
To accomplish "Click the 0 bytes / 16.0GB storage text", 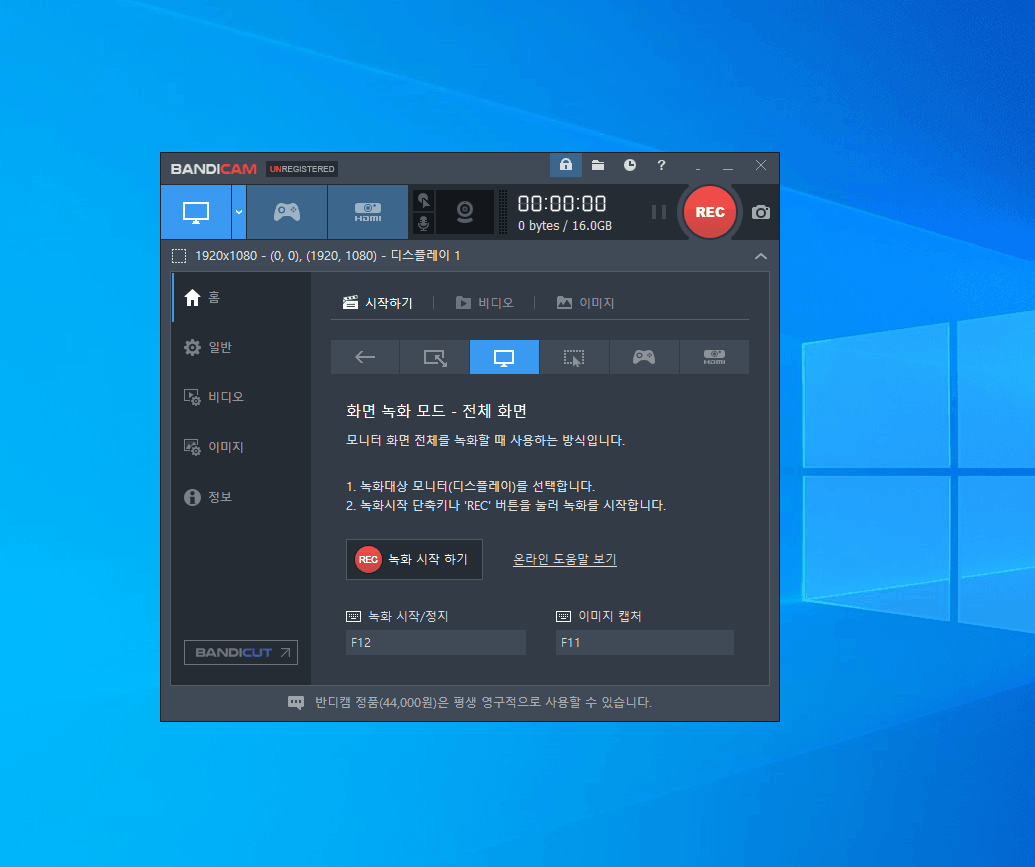I will tap(565, 226).
